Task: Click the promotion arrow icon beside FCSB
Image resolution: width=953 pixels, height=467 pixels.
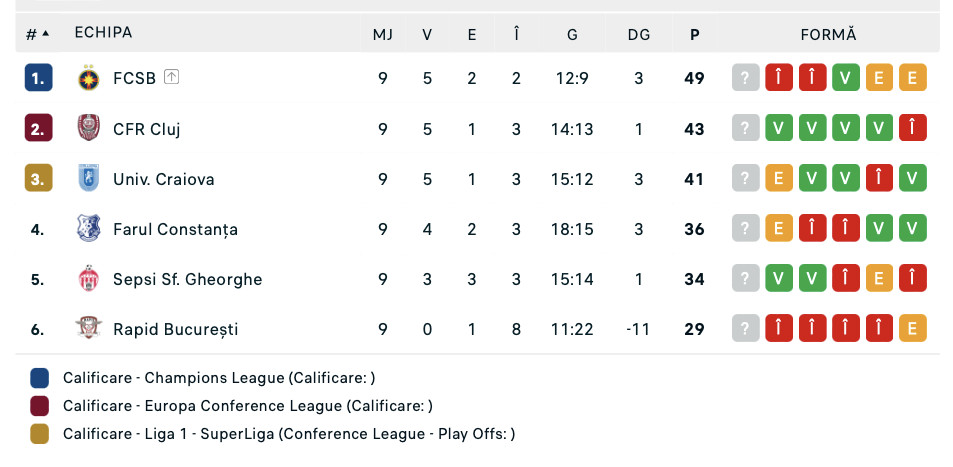Action: (172, 77)
